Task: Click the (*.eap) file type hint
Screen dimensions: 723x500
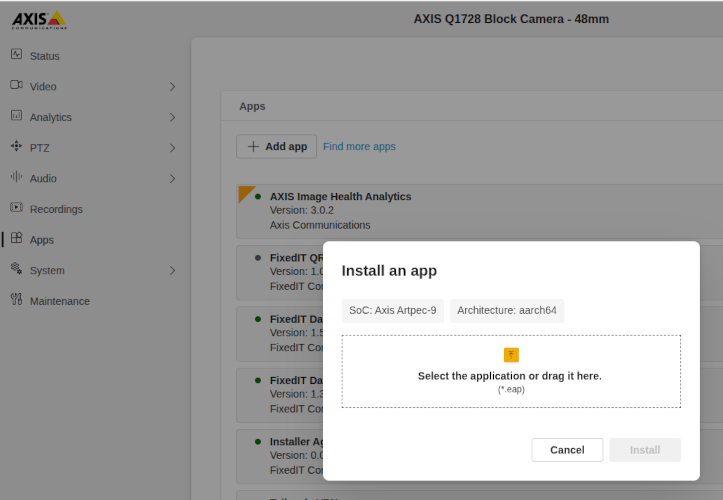Action: (511, 389)
